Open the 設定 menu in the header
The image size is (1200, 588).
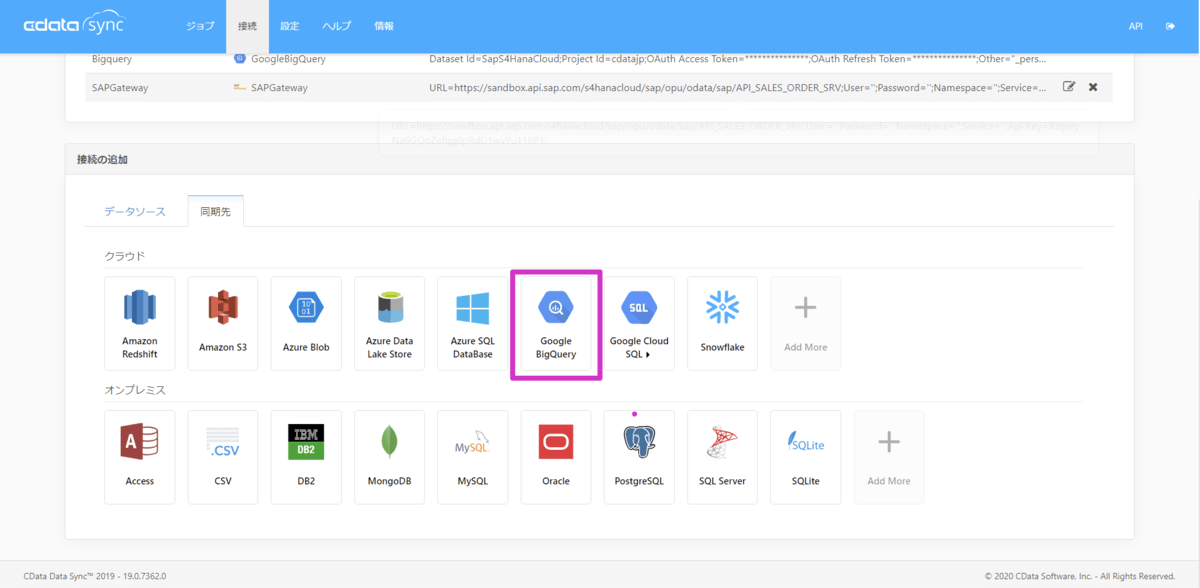[x=289, y=26]
